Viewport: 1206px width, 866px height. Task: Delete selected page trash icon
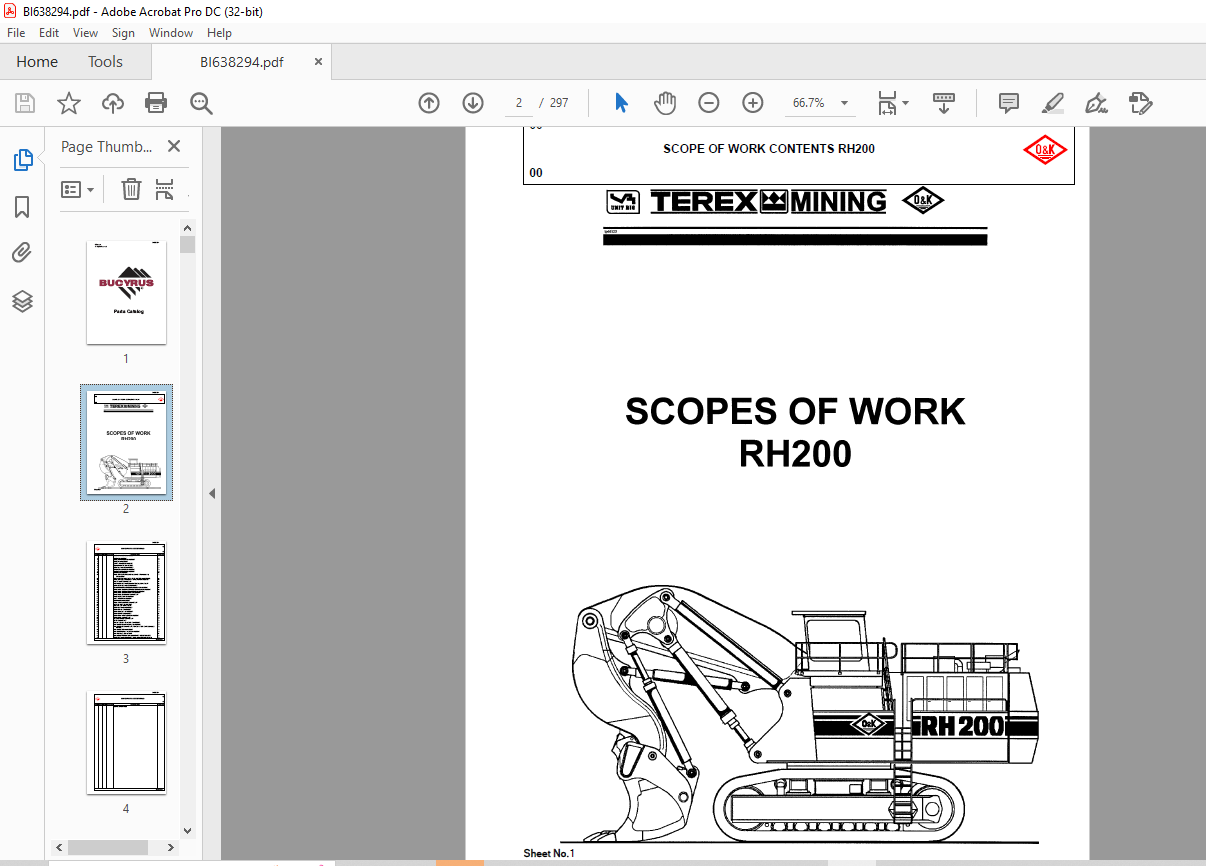click(x=131, y=189)
